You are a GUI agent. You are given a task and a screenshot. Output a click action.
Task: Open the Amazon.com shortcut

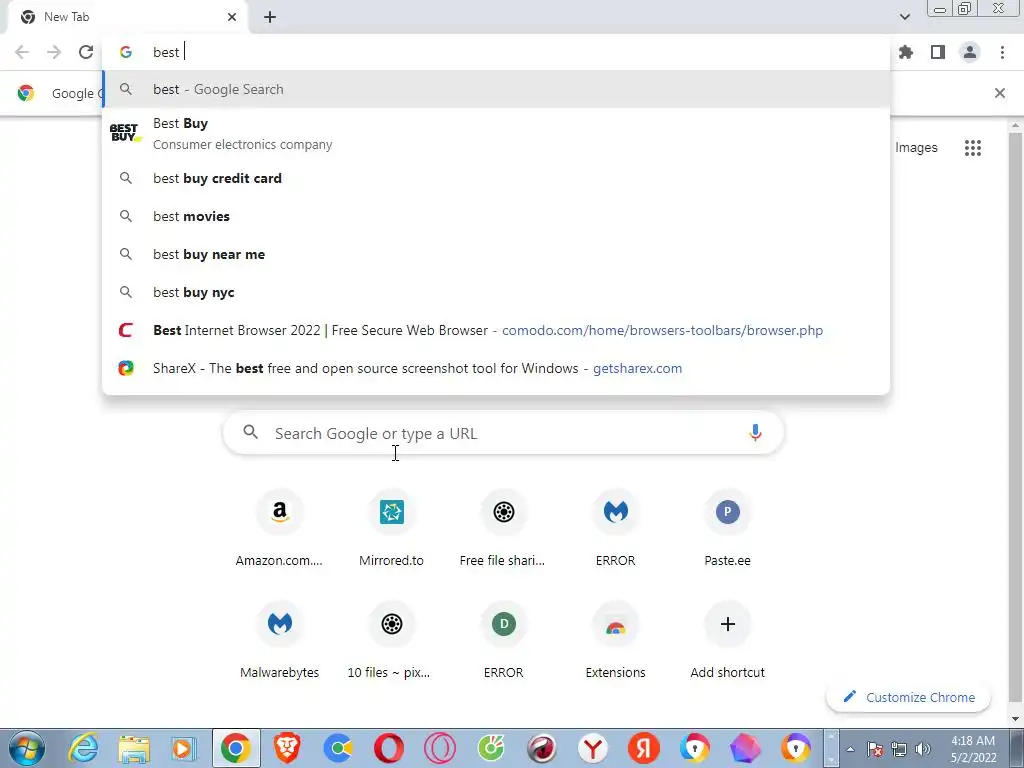[280, 530]
